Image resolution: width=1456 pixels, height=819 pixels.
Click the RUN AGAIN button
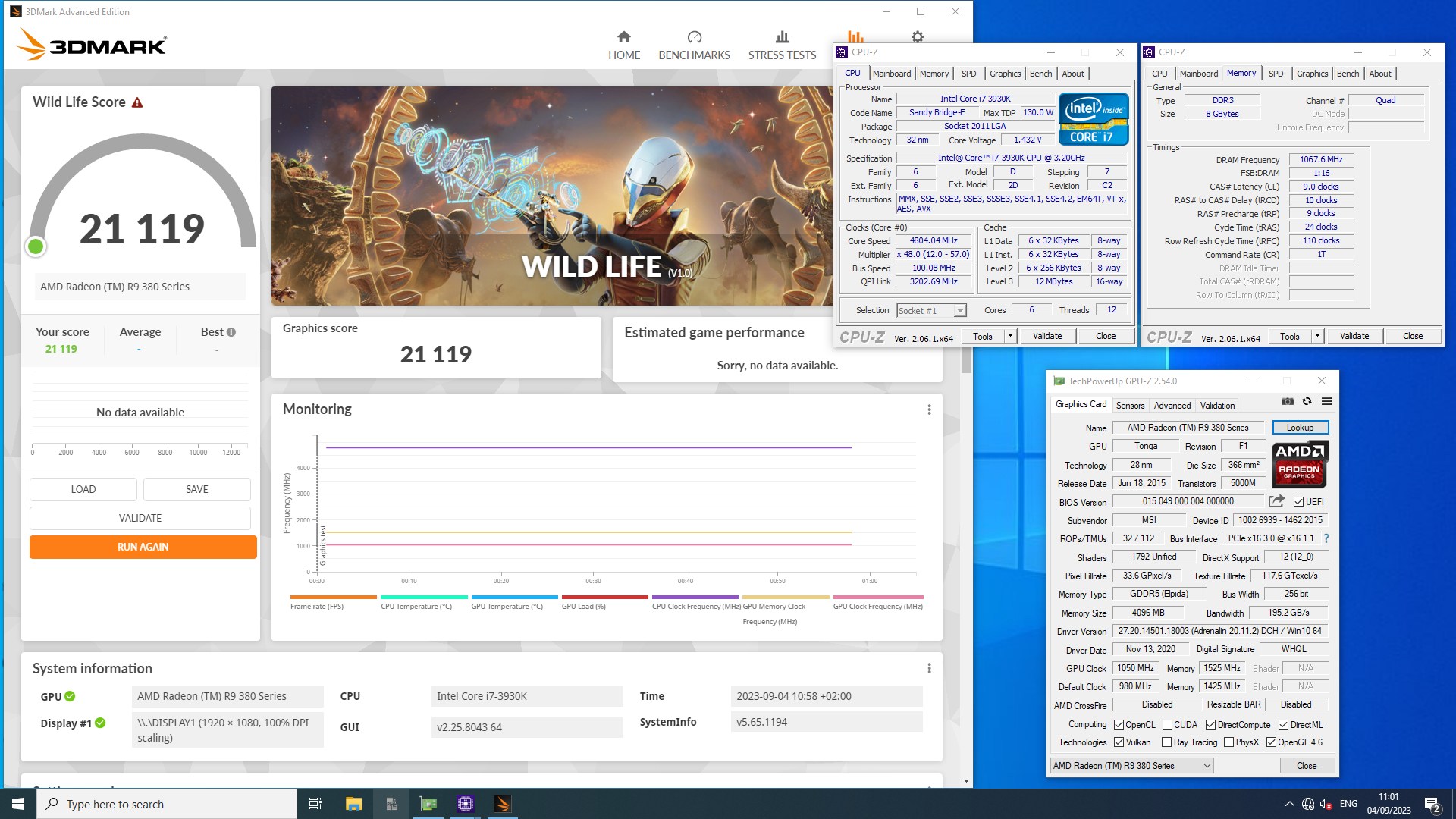[143, 547]
